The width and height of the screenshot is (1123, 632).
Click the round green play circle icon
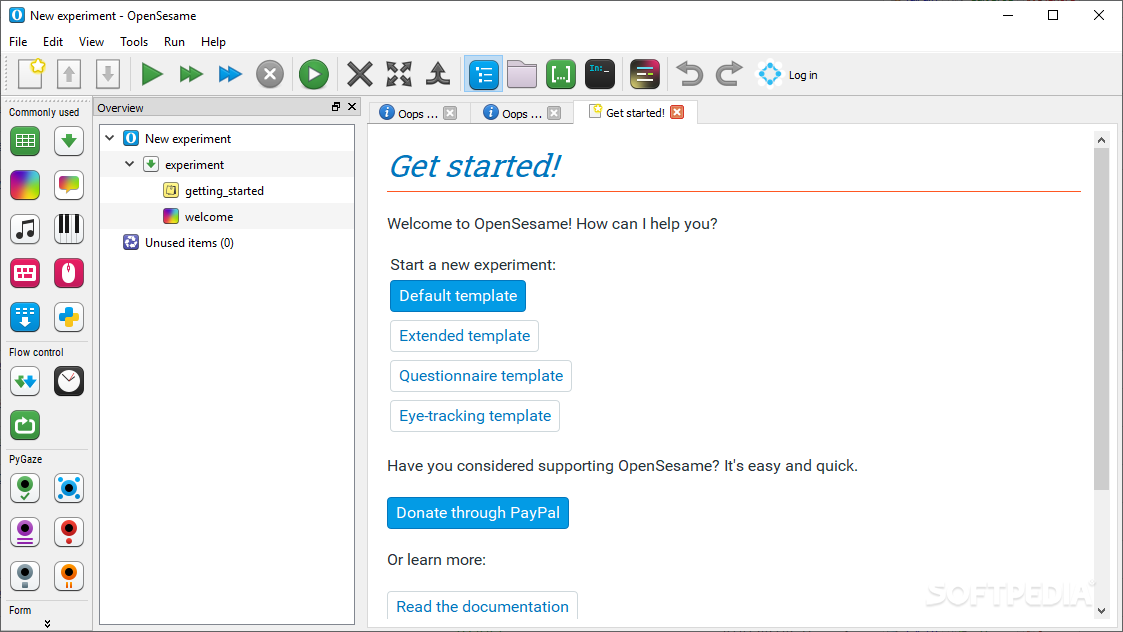[314, 74]
